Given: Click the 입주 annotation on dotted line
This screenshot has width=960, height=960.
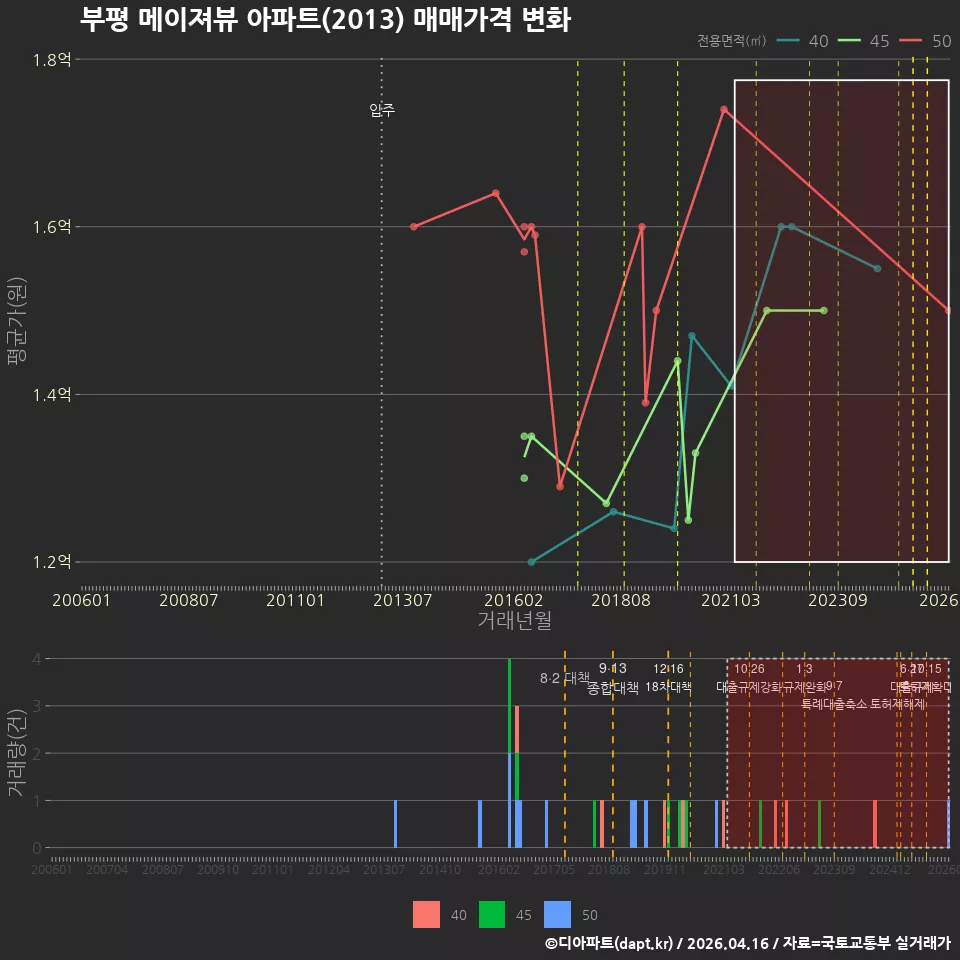Looking at the screenshot, I should click(x=382, y=110).
